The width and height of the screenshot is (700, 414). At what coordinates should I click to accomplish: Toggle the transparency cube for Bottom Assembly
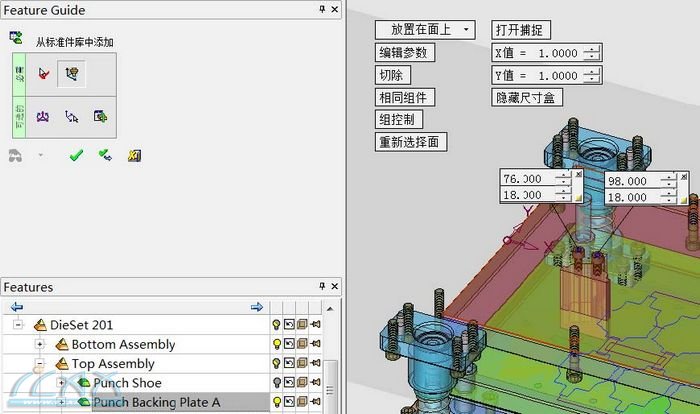coord(302,343)
